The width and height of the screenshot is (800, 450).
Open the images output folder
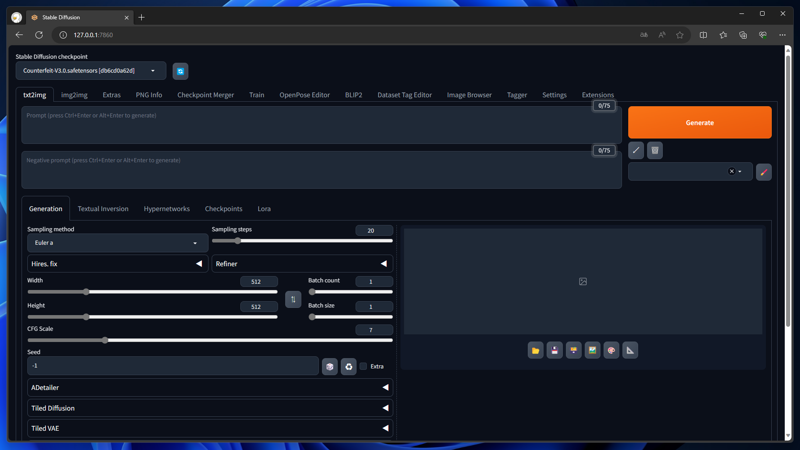click(535, 351)
